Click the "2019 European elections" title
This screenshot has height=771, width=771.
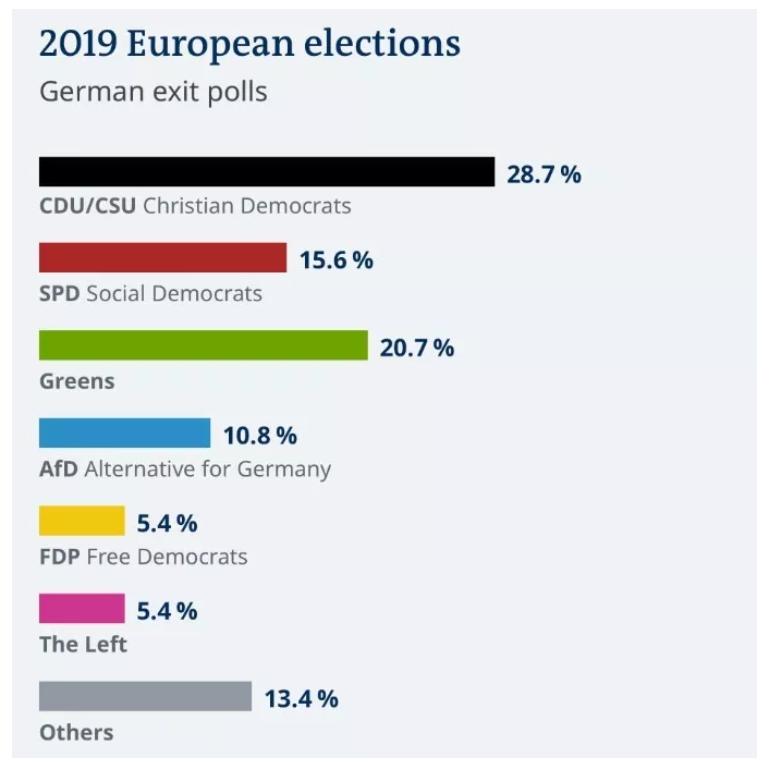tap(250, 44)
